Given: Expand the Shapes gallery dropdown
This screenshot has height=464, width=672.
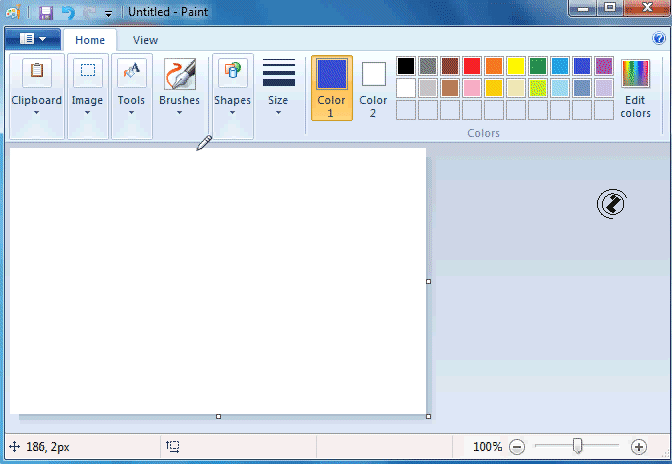Looking at the screenshot, I should pos(232,112).
